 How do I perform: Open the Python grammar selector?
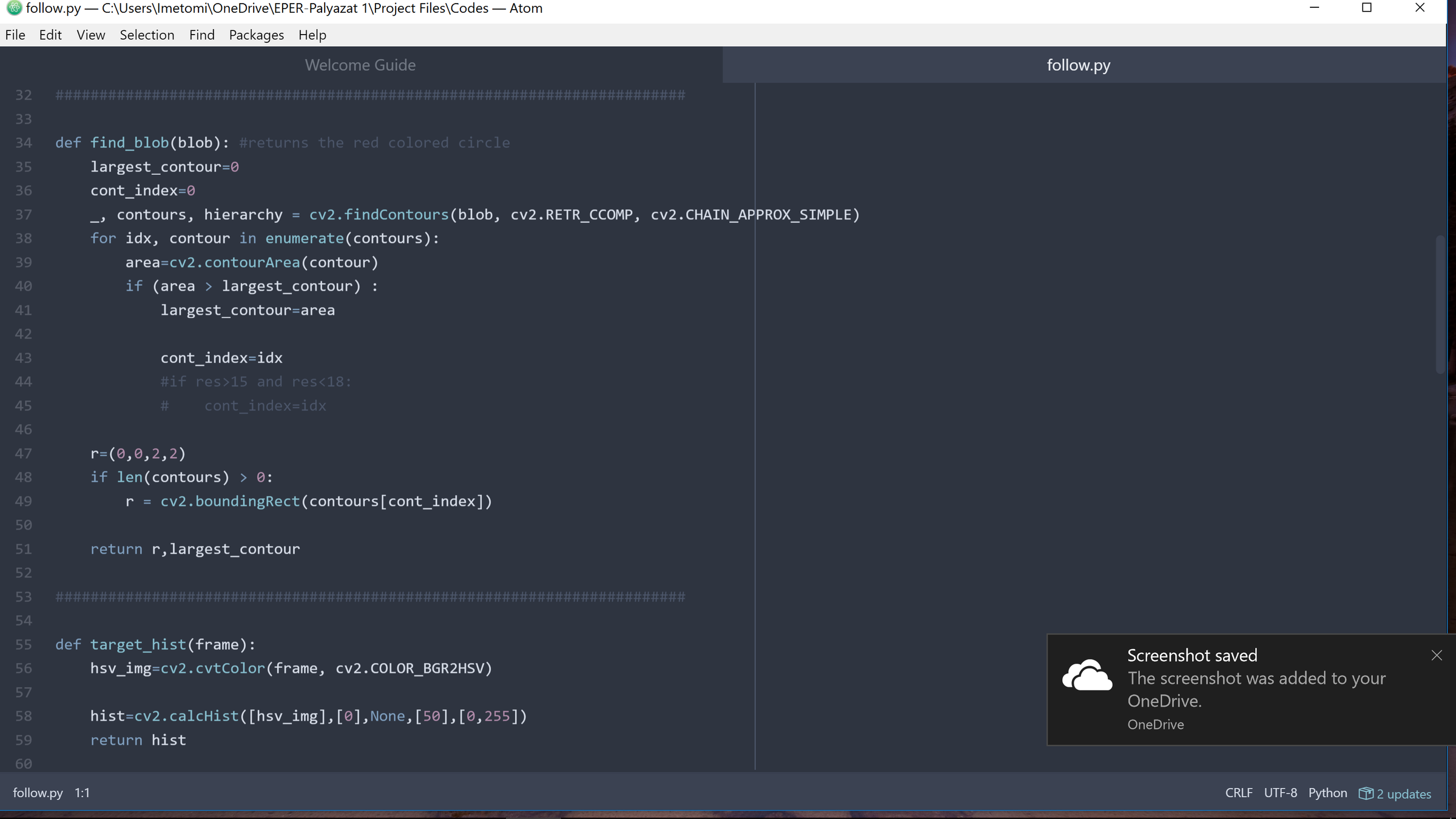1327,793
